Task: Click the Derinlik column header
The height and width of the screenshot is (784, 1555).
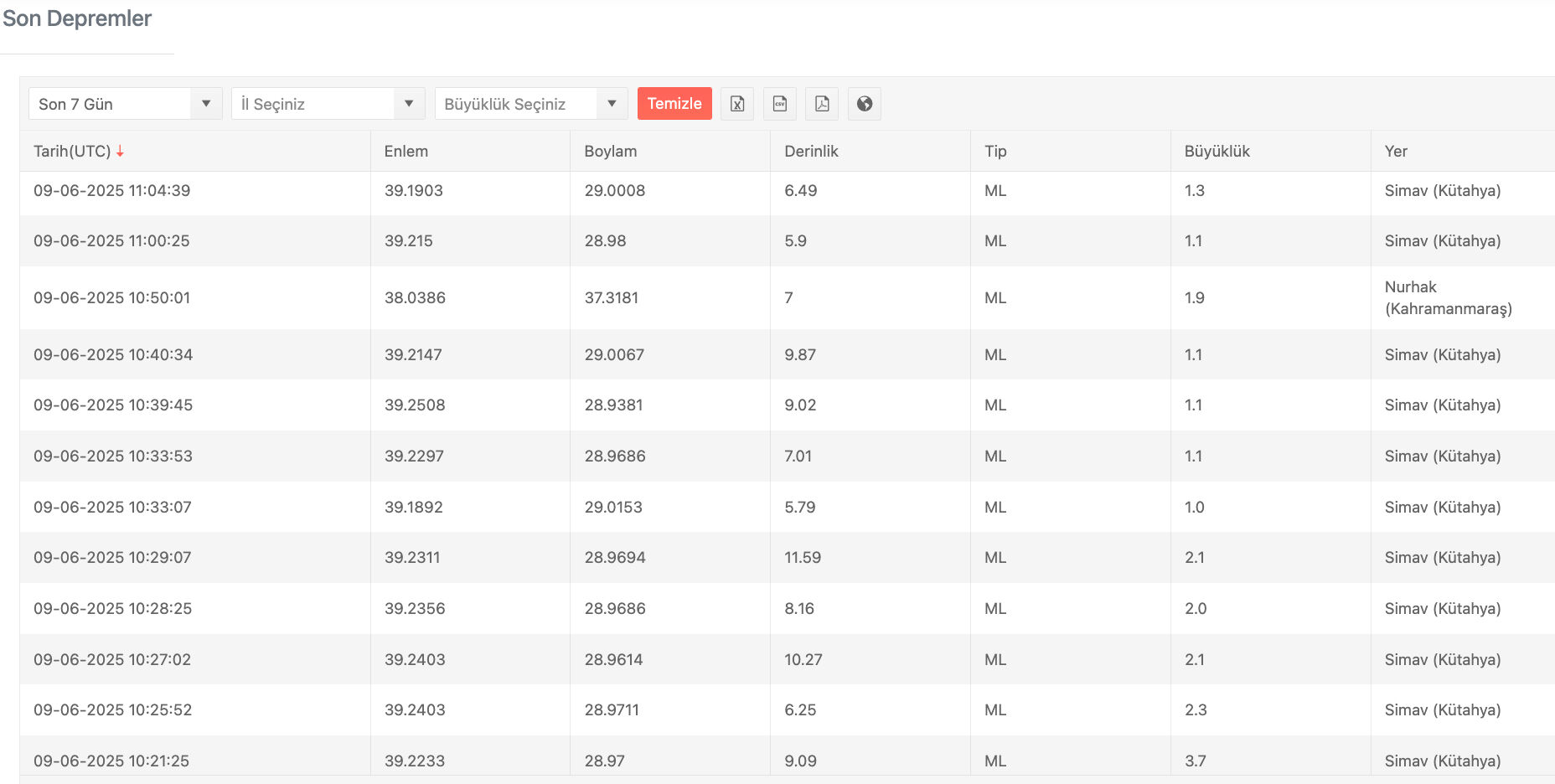Action: tap(811, 152)
